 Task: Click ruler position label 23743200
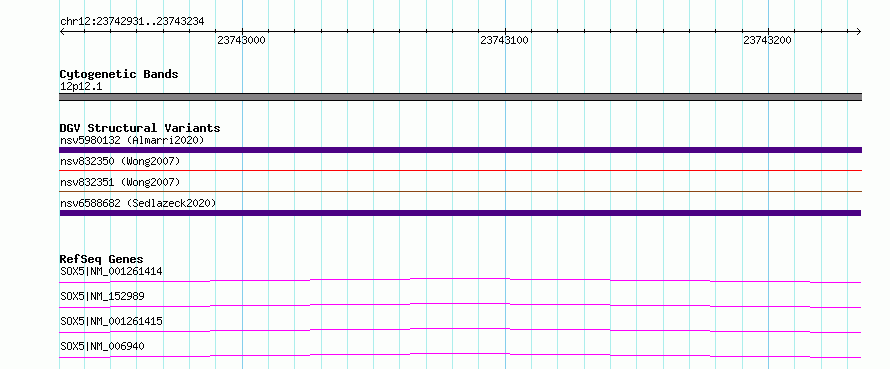(767, 40)
